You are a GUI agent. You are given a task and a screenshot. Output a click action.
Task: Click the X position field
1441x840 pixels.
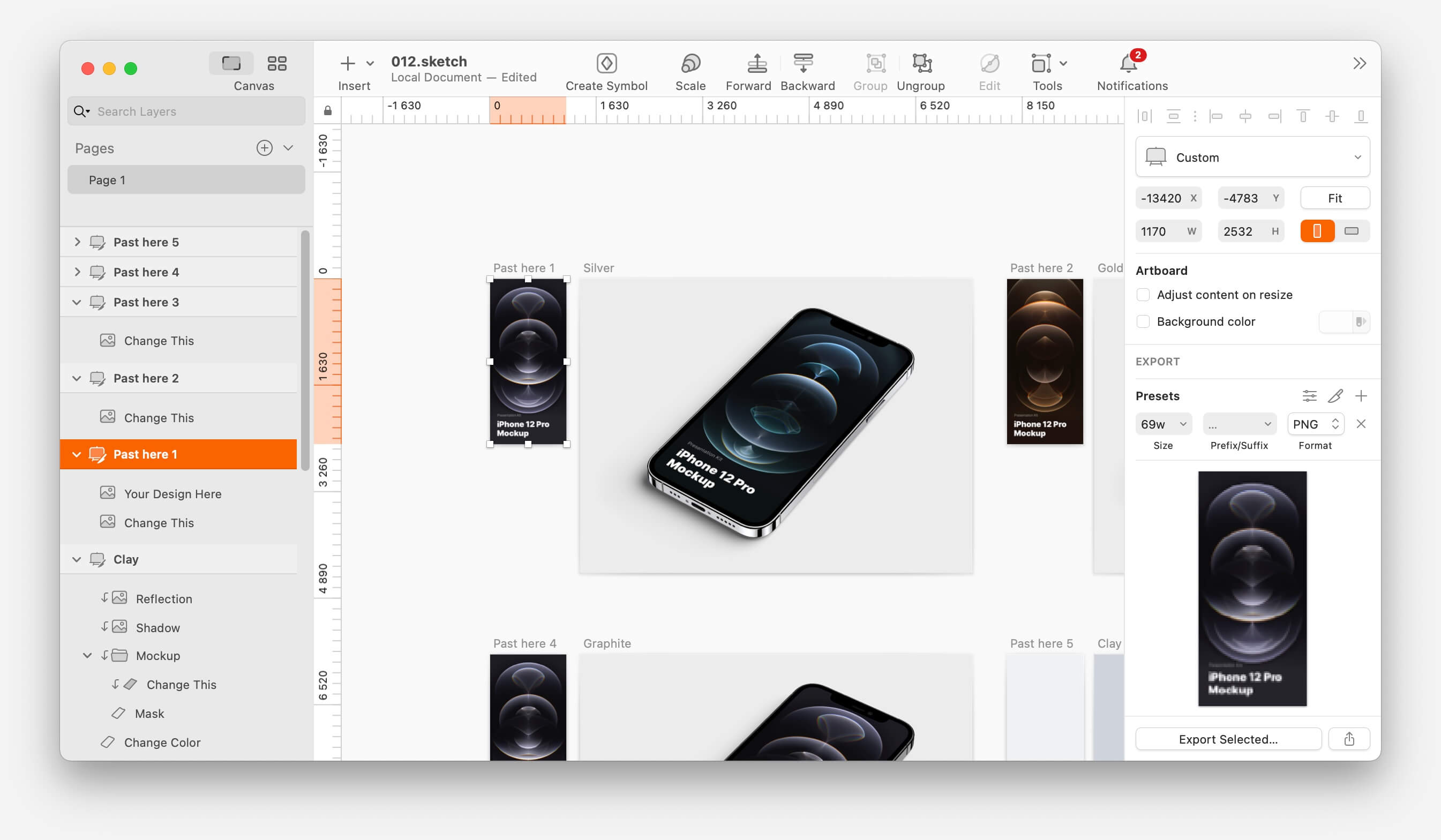[1168, 198]
